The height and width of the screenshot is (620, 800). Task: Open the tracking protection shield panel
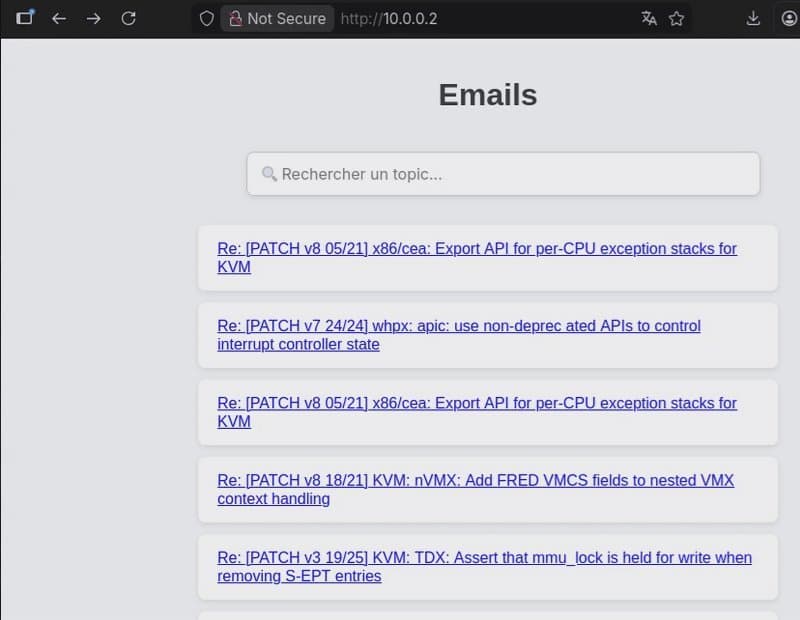pyautogui.click(x=206, y=18)
